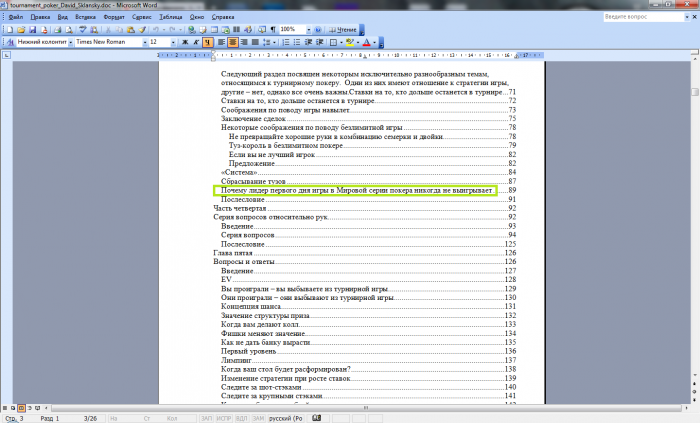Go to Концепция шанса in the contents

point(368,307)
